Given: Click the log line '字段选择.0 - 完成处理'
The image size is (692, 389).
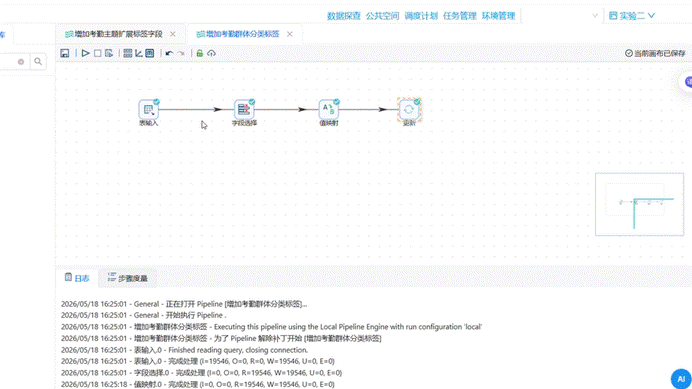Looking at the screenshot, I should [201, 373].
